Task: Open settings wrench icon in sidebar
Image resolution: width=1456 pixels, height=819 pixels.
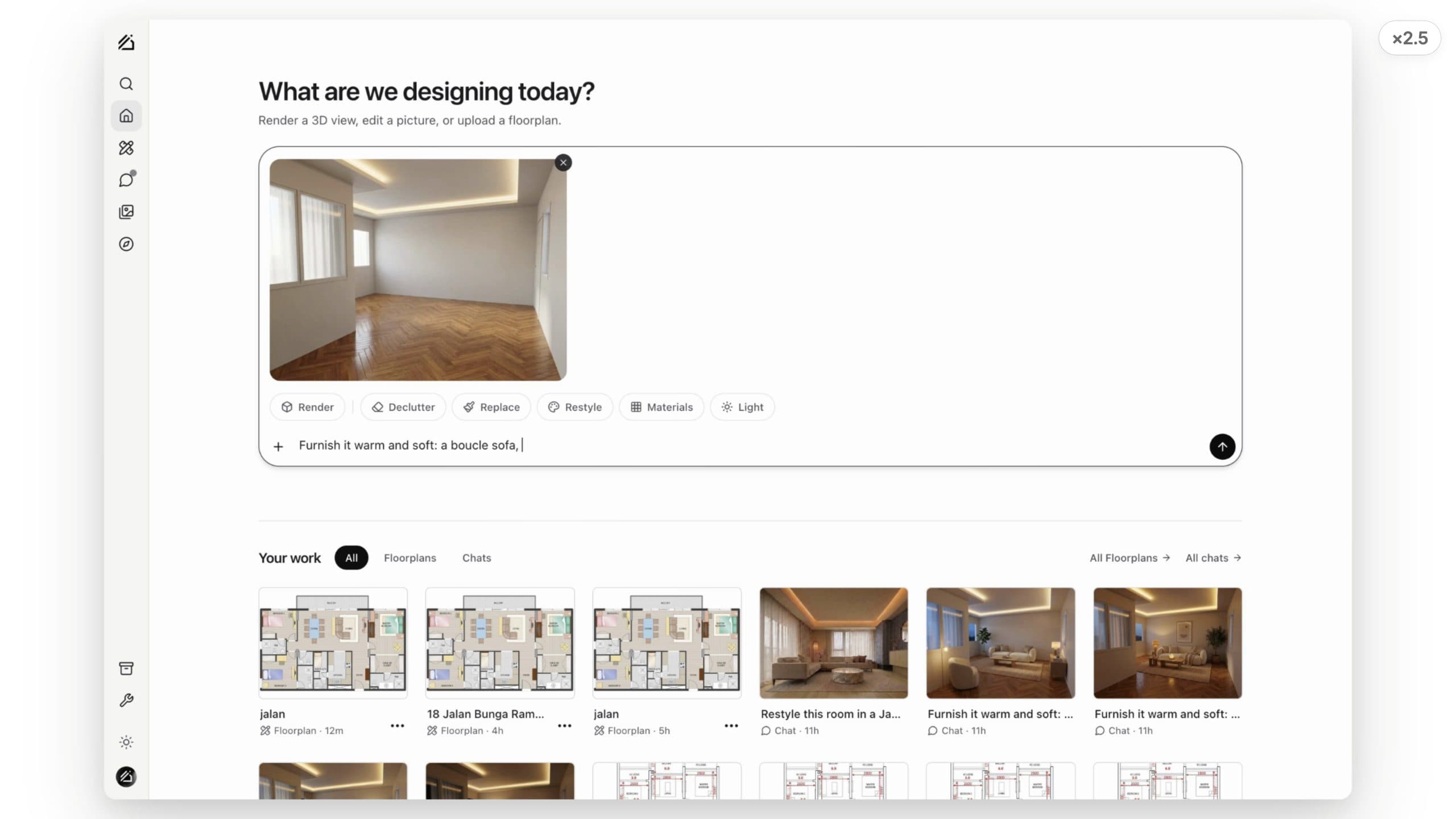Action: (x=126, y=700)
